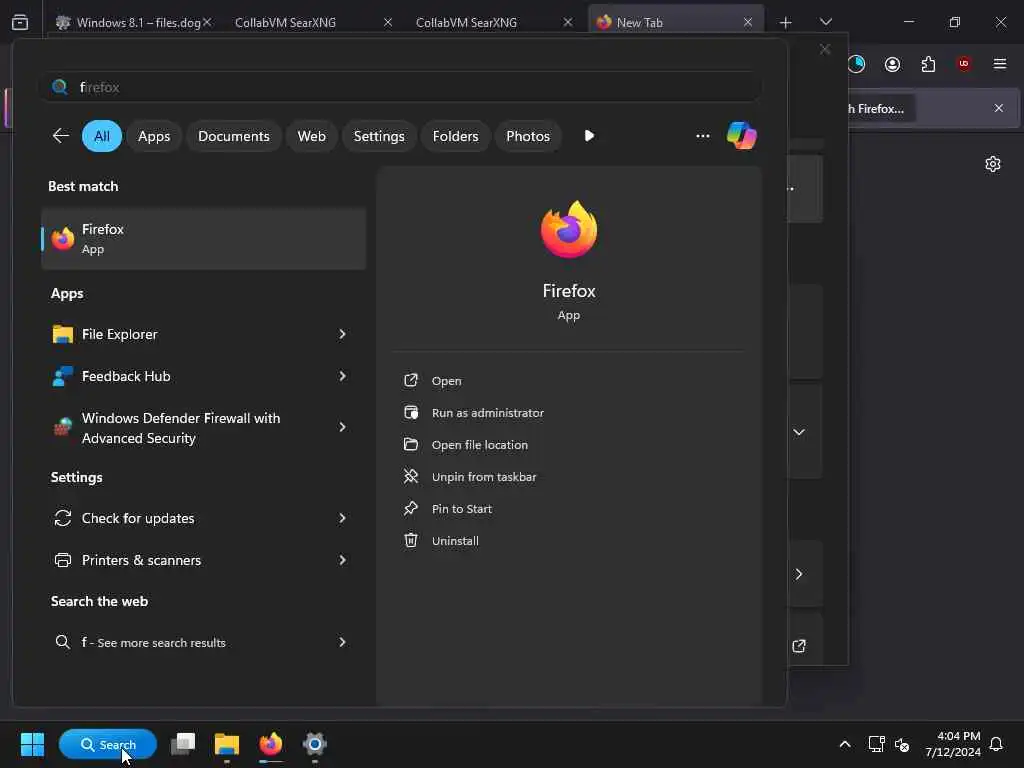Open the Settings gear on the taskbar

pos(314,744)
